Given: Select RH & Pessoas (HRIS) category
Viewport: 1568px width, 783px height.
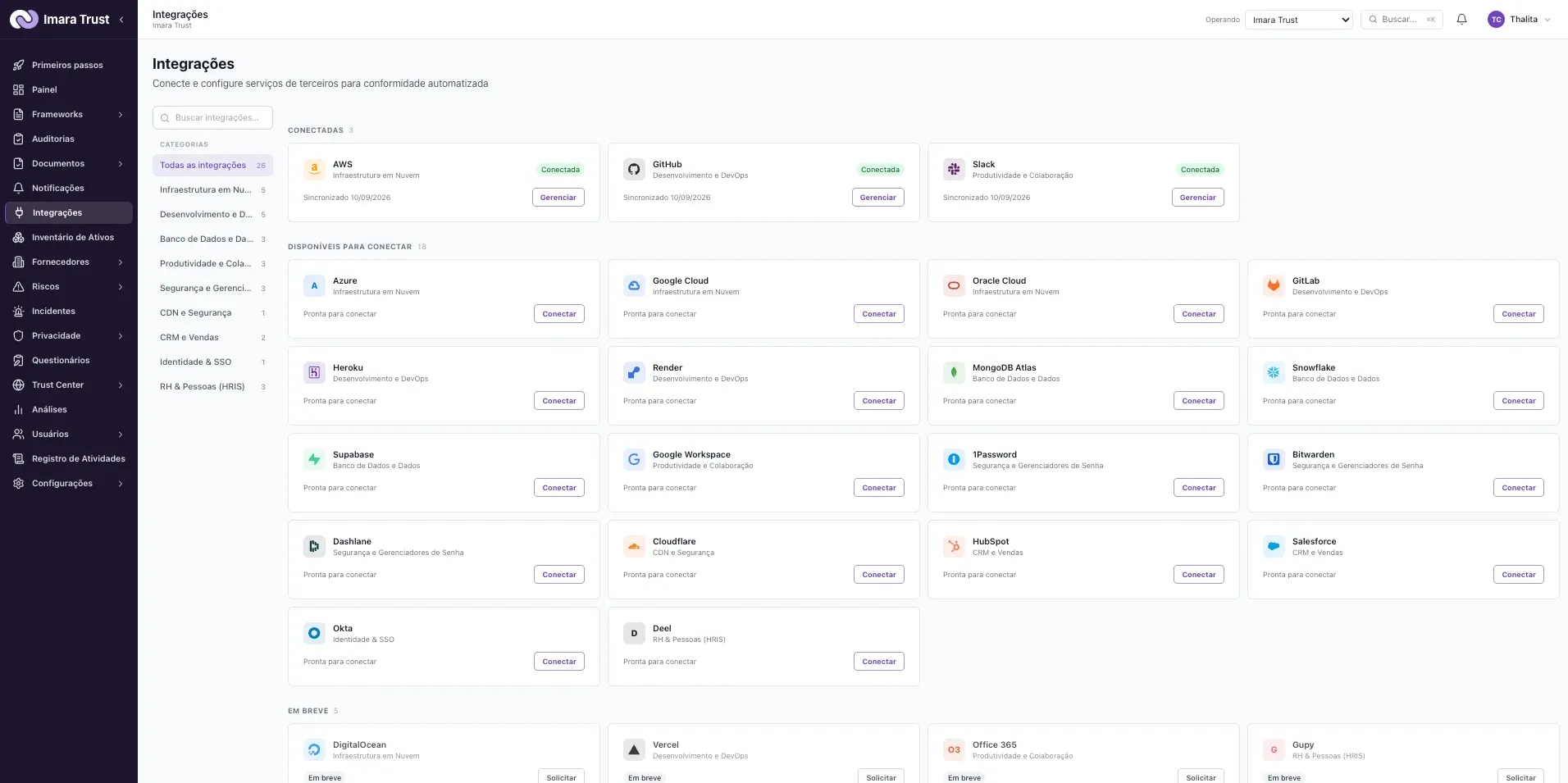Looking at the screenshot, I should pos(212,387).
